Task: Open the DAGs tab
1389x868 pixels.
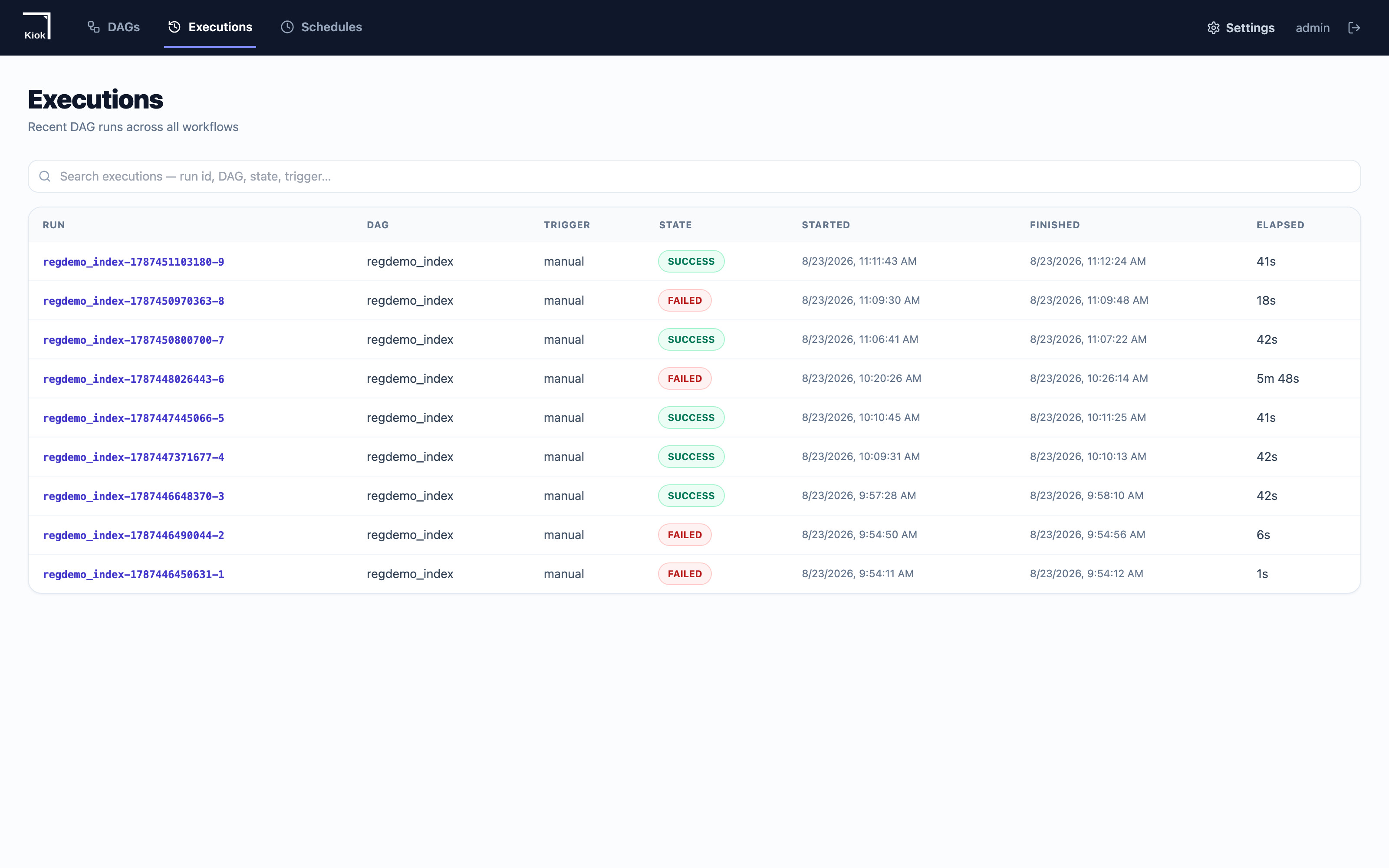Action: click(114, 27)
